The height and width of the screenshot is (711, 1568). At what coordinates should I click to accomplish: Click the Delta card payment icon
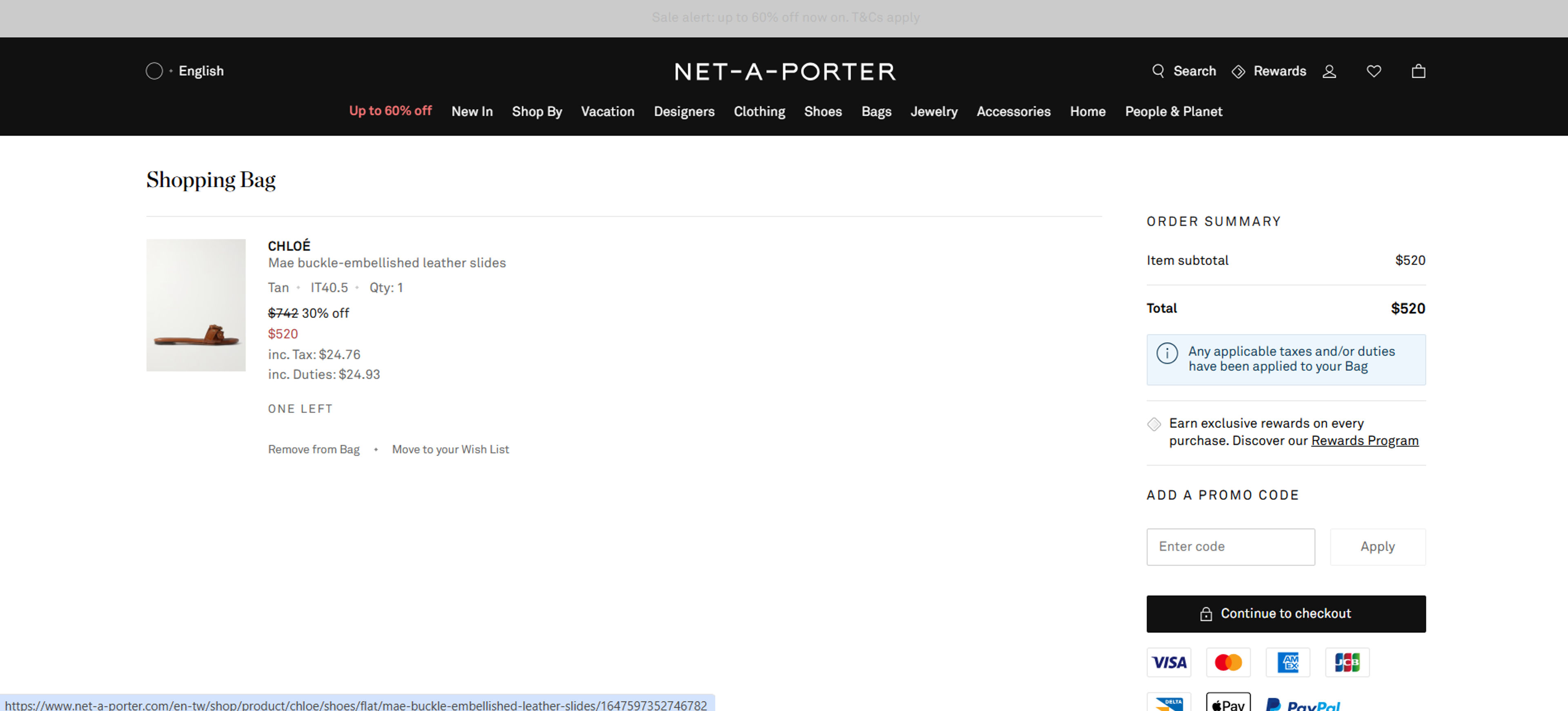[1169, 702]
